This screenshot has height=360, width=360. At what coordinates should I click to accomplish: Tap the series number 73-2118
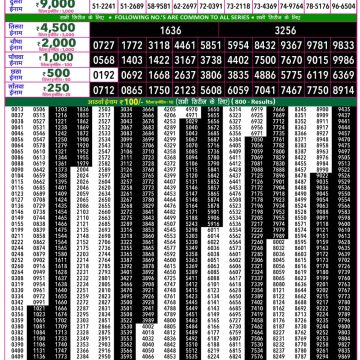pos(238,6)
